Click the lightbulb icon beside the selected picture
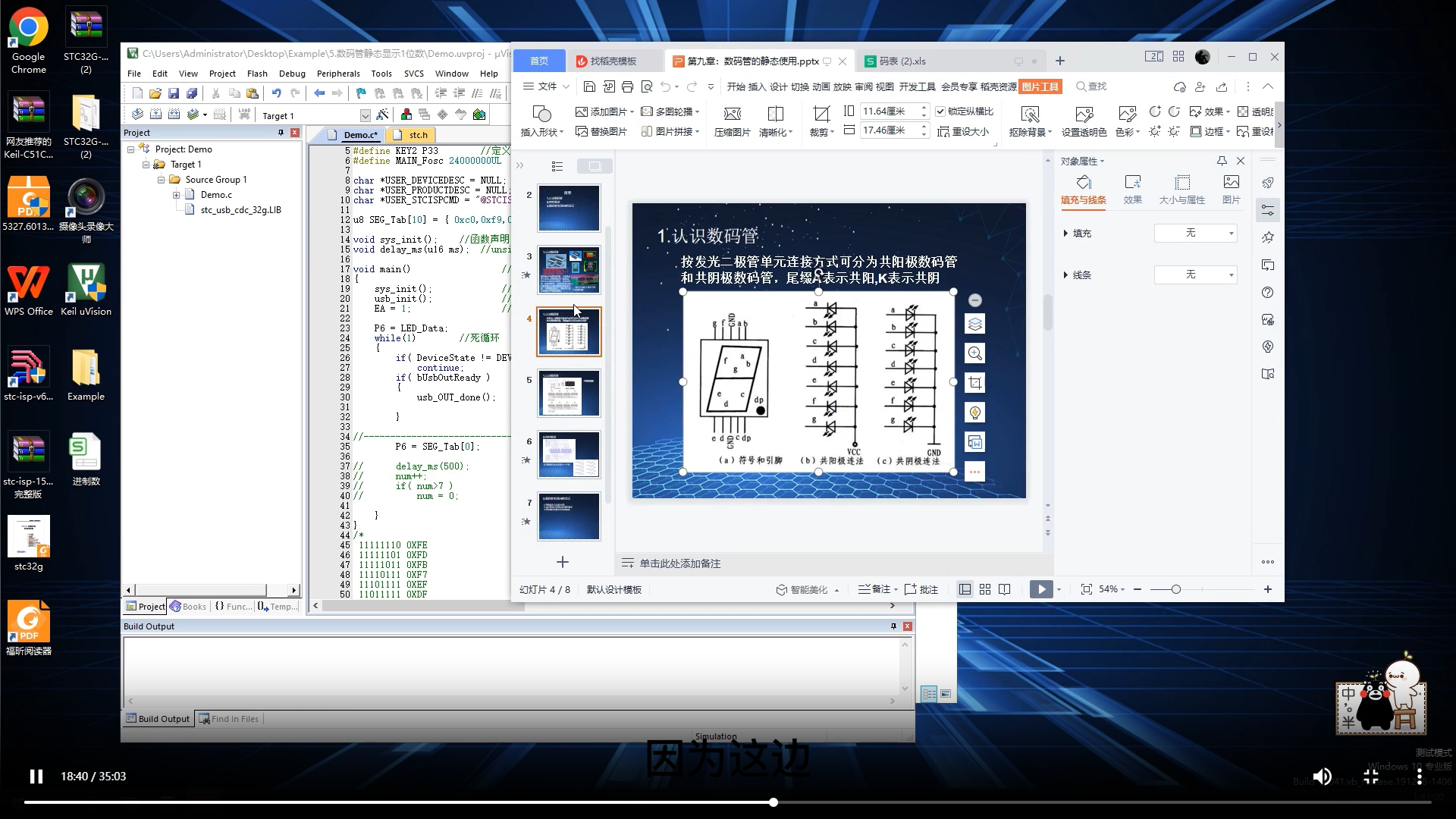The width and height of the screenshot is (1456, 819). point(975,413)
